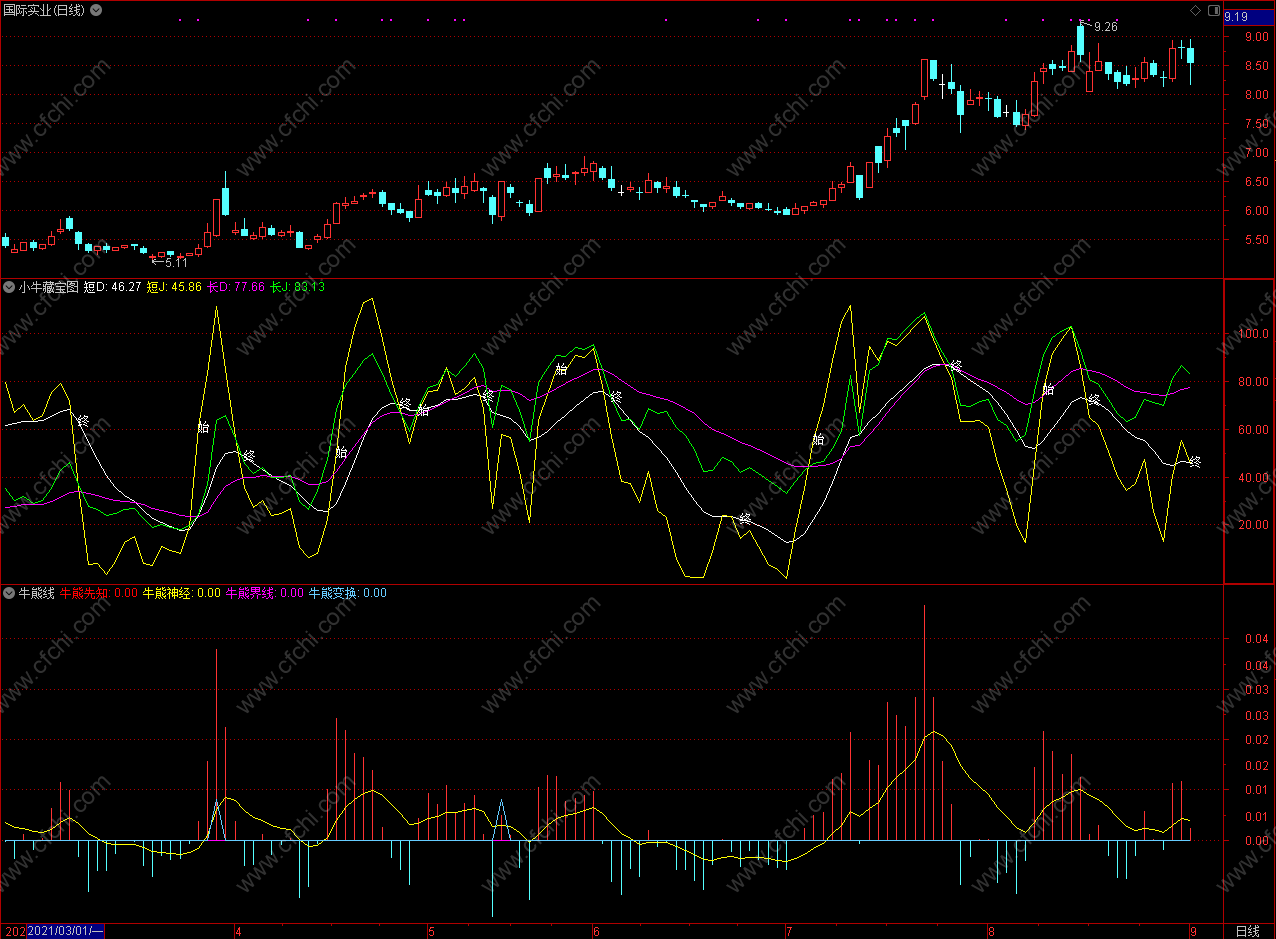
Task: Click the 9.26 high price annotation
Action: [x=1105, y=26]
